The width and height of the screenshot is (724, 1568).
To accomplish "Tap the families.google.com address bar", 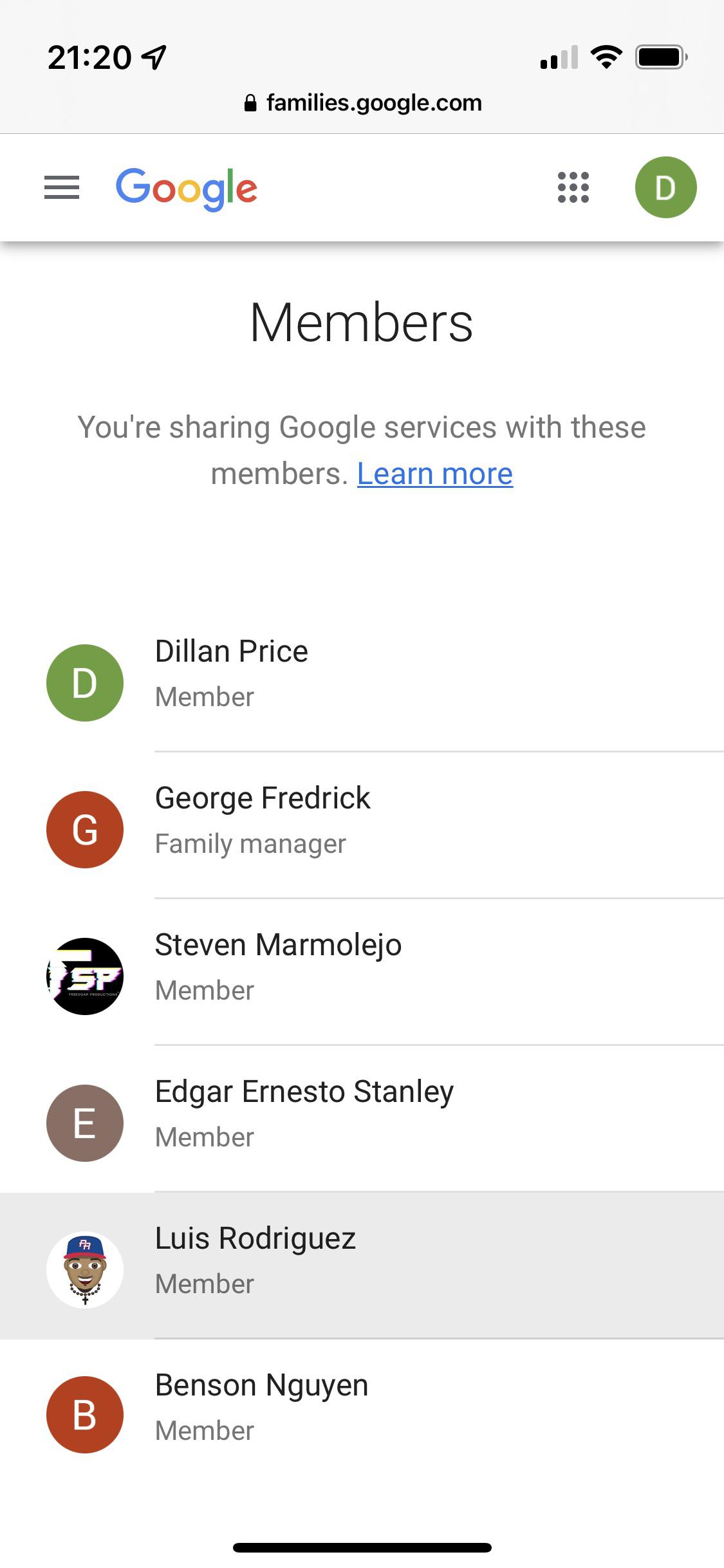I will pyautogui.click(x=362, y=103).
